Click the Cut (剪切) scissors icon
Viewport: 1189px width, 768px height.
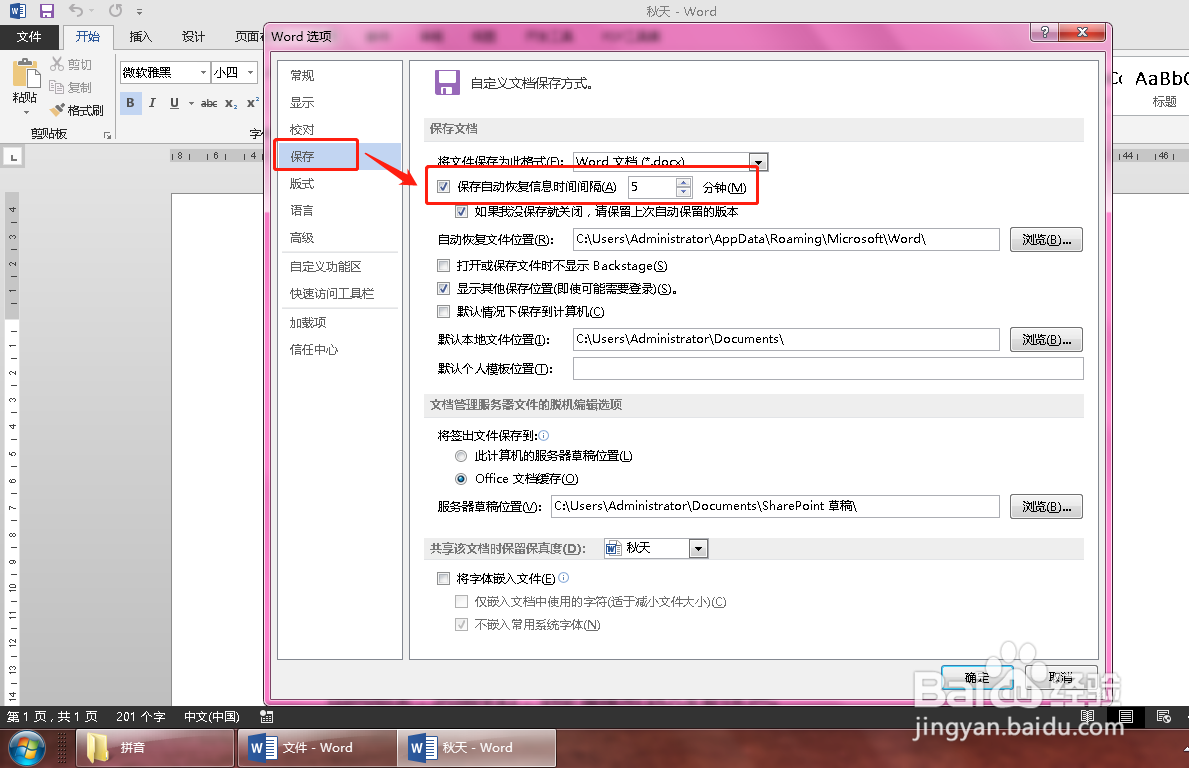click(58, 64)
